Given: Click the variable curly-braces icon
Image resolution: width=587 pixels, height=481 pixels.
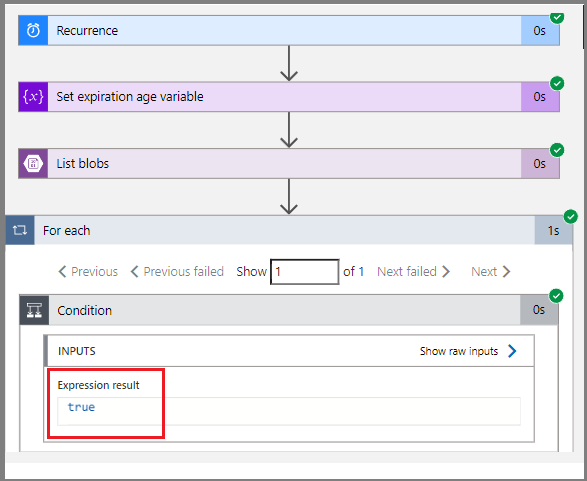Looking at the screenshot, I should click(33, 97).
